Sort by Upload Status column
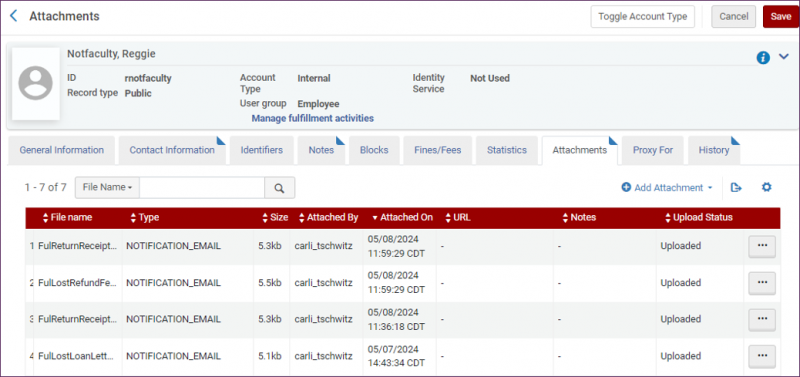Viewport: 800px width, 377px height. [698, 217]
